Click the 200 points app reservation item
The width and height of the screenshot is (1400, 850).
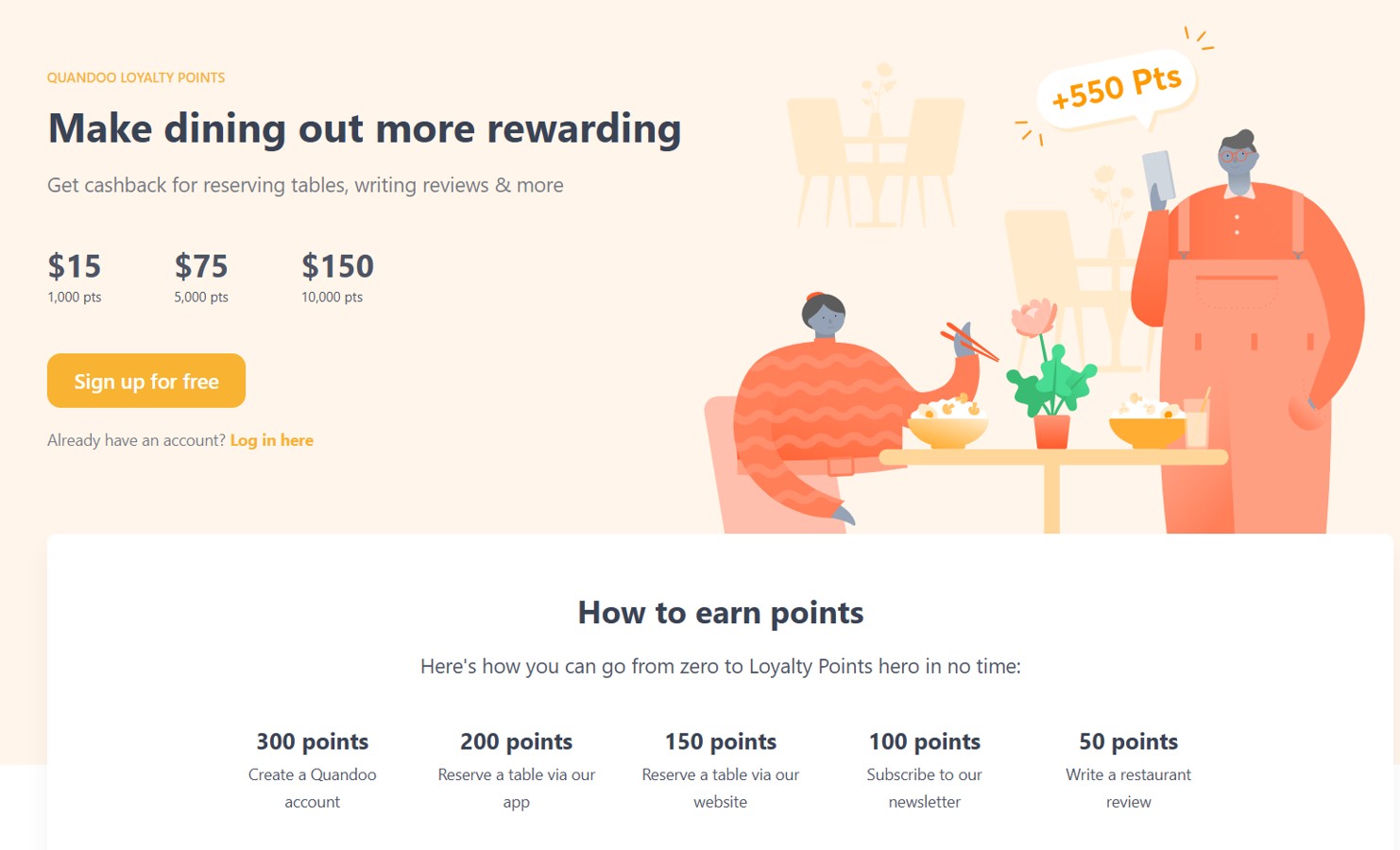[516, 770]
